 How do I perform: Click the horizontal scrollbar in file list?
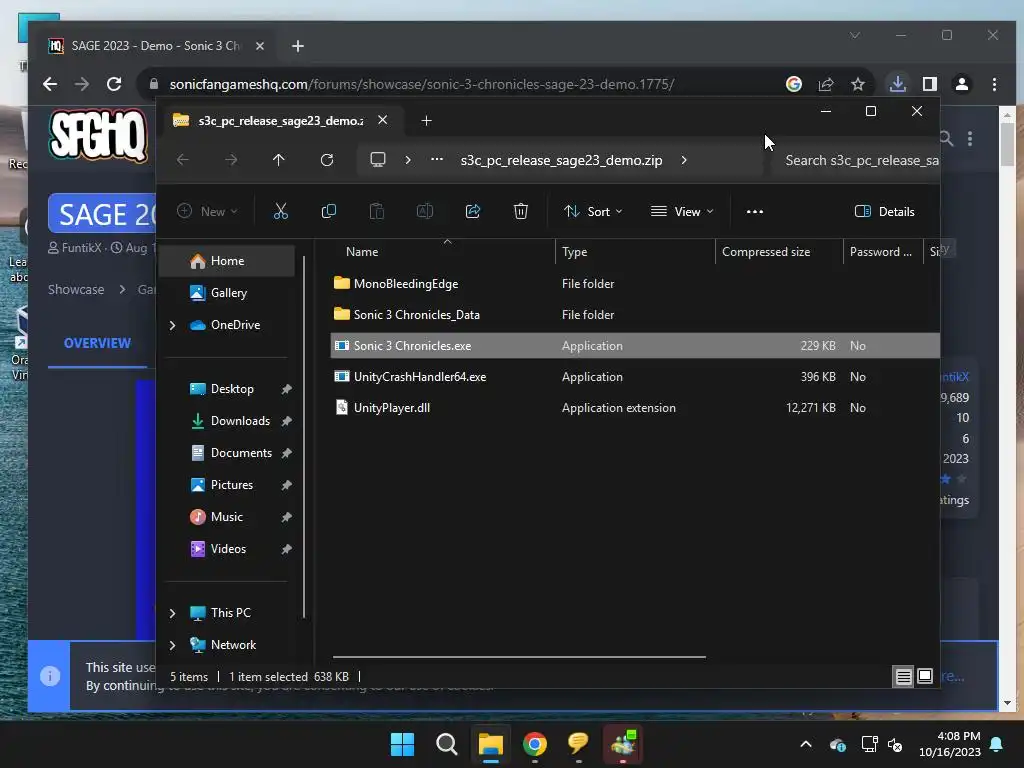[519, 657]
